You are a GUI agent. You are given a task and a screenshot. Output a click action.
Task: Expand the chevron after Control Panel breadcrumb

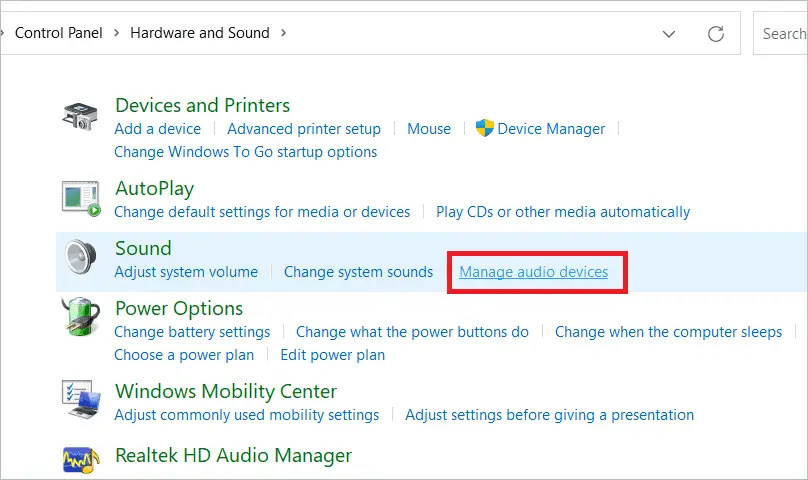pyautogui.click(x=116, y=33)
